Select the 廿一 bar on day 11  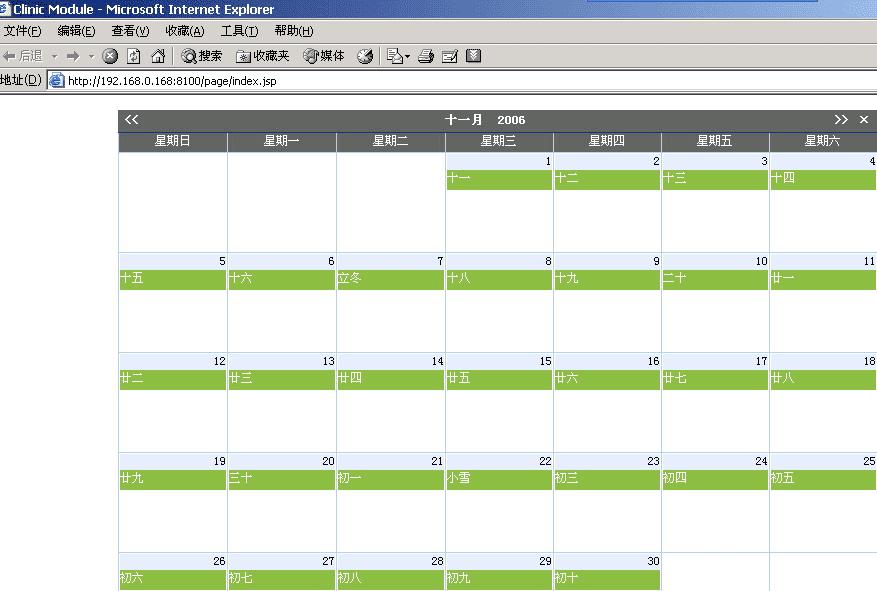[823, 279]
